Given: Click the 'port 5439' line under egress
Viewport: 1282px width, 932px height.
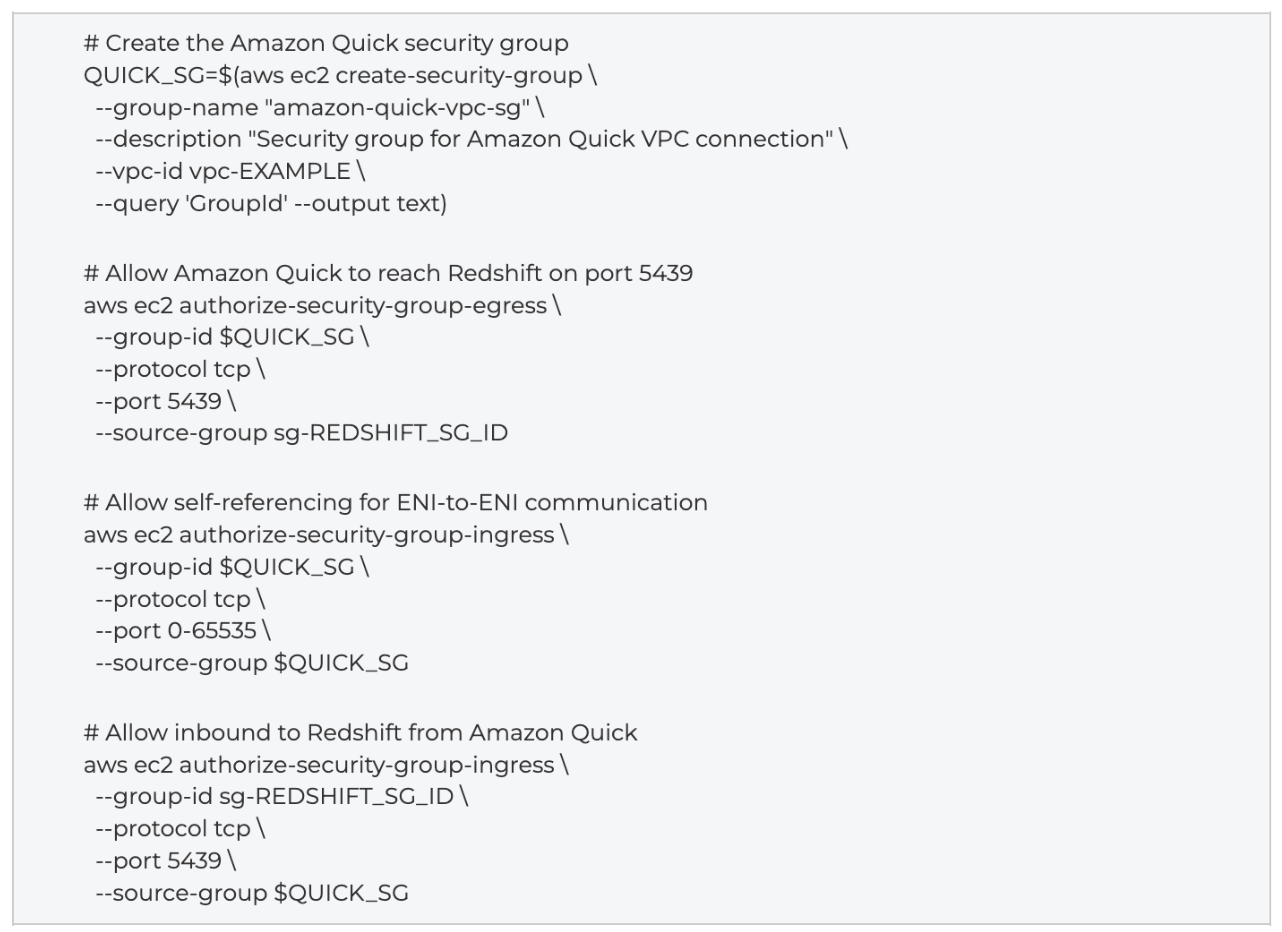Looking at the screenshot, I should (x=166, y=402).
